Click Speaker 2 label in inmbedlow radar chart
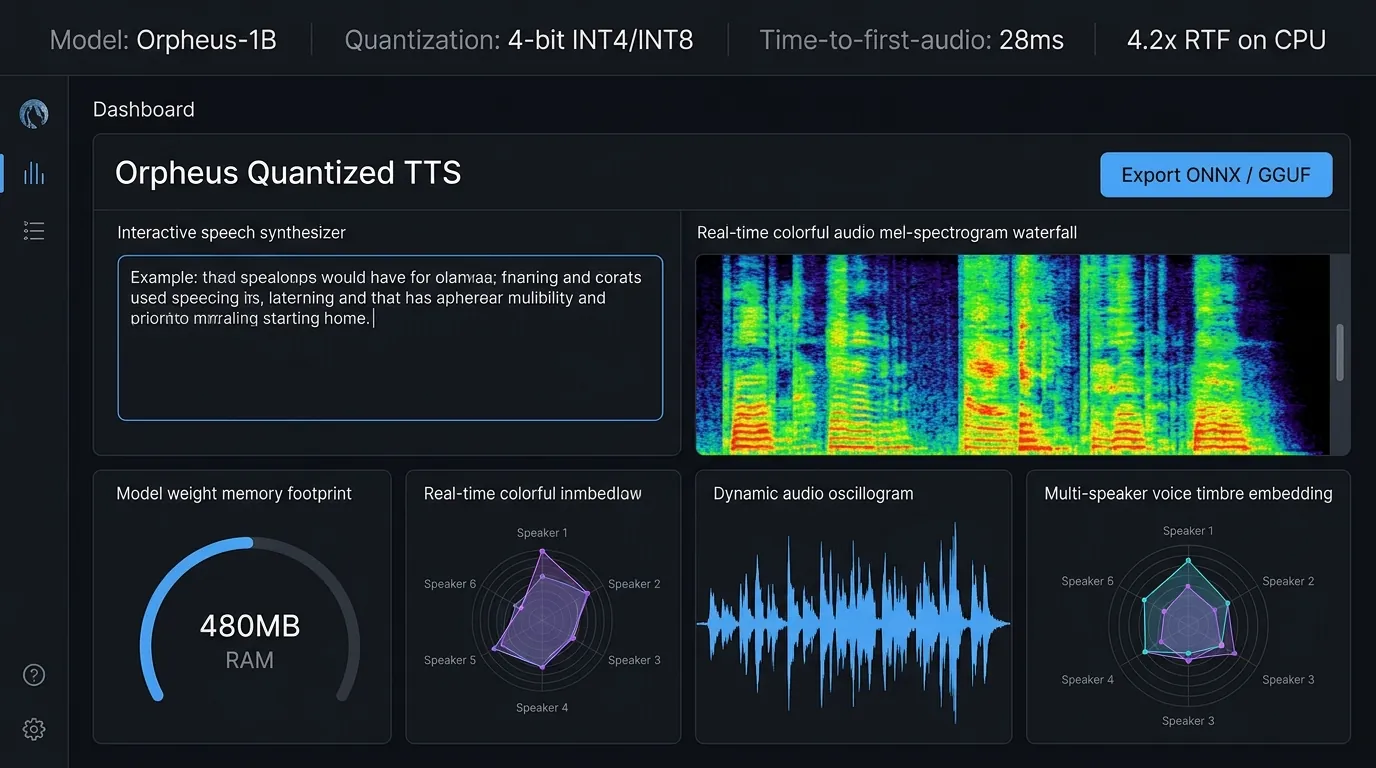The height and width of the screenshot is (768, 1376). coord(634,584)
